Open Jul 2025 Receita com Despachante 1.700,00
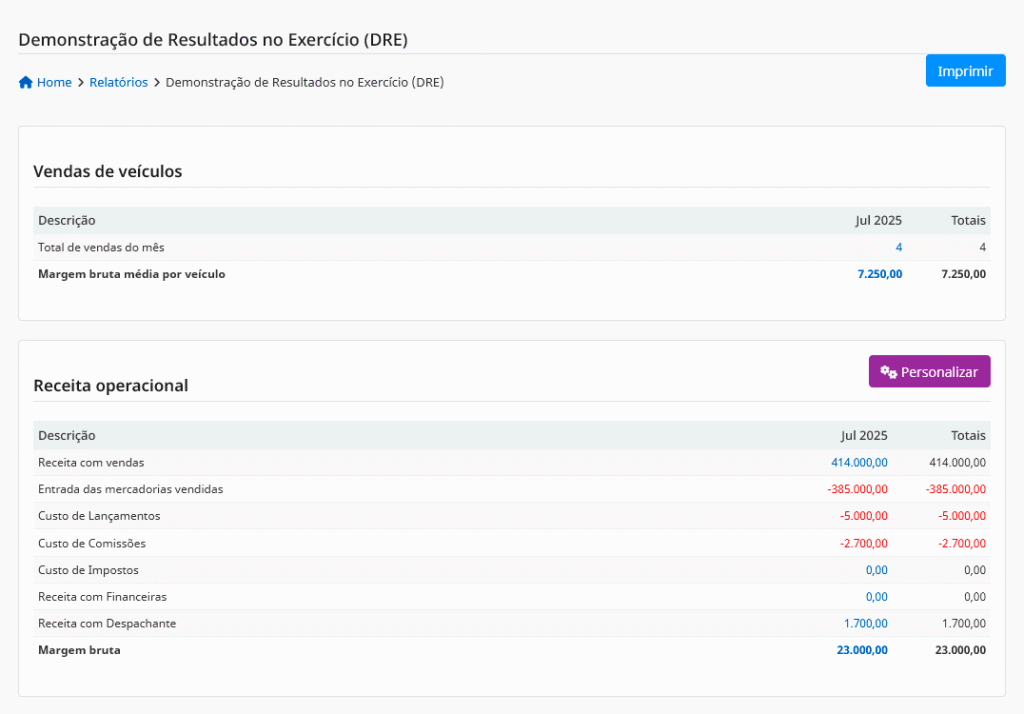Screen dimensions: 1024x714 [x=865, y=624]
